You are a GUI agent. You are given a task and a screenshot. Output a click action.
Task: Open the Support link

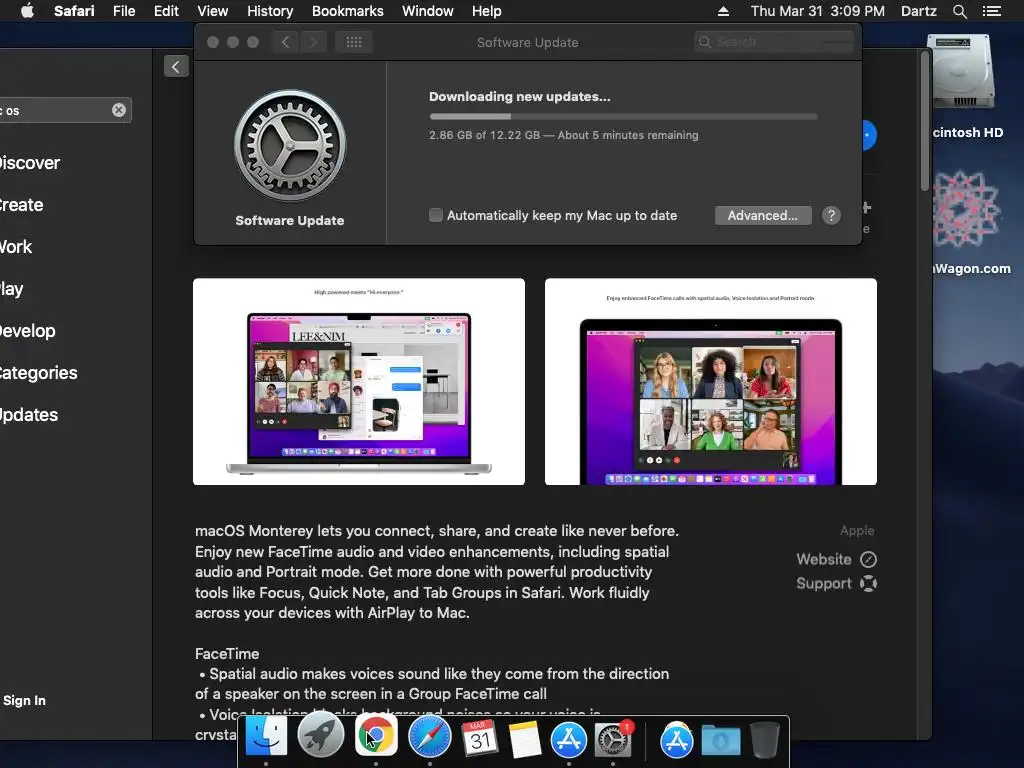[836, 583]
